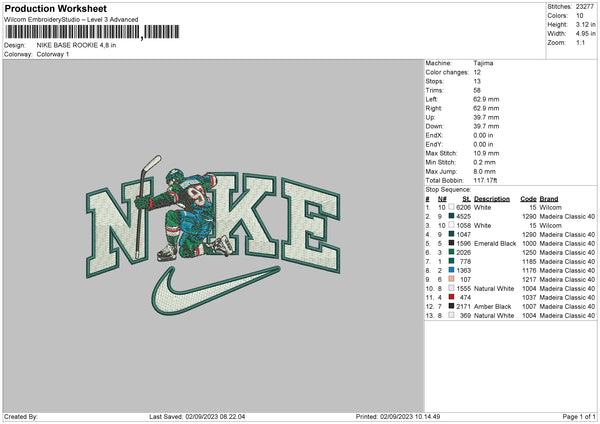
Task: Click the Stitches value 23277
Action: point(585,7)
